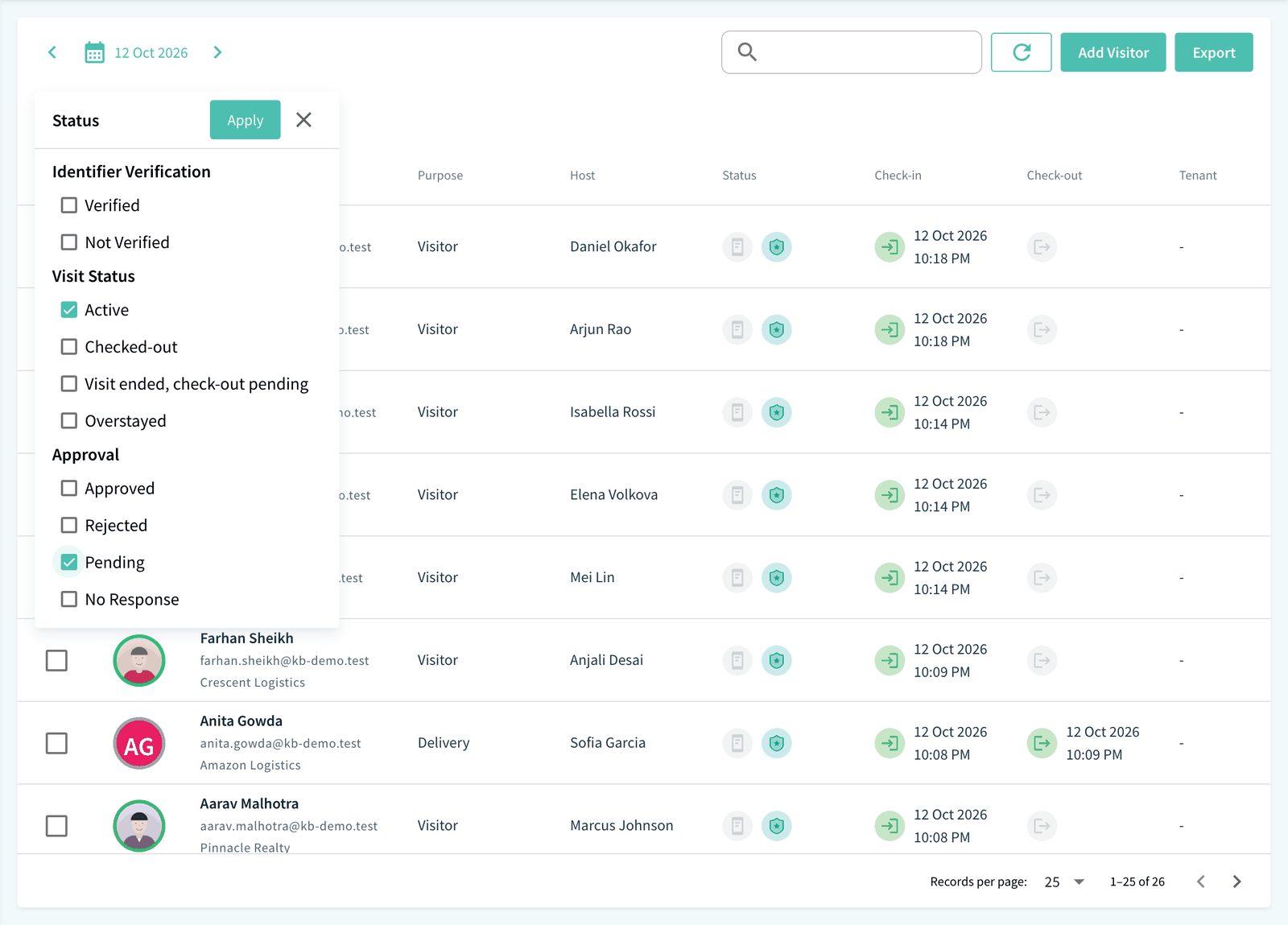Open Farhan Sheikh's avatar photo

139,660
